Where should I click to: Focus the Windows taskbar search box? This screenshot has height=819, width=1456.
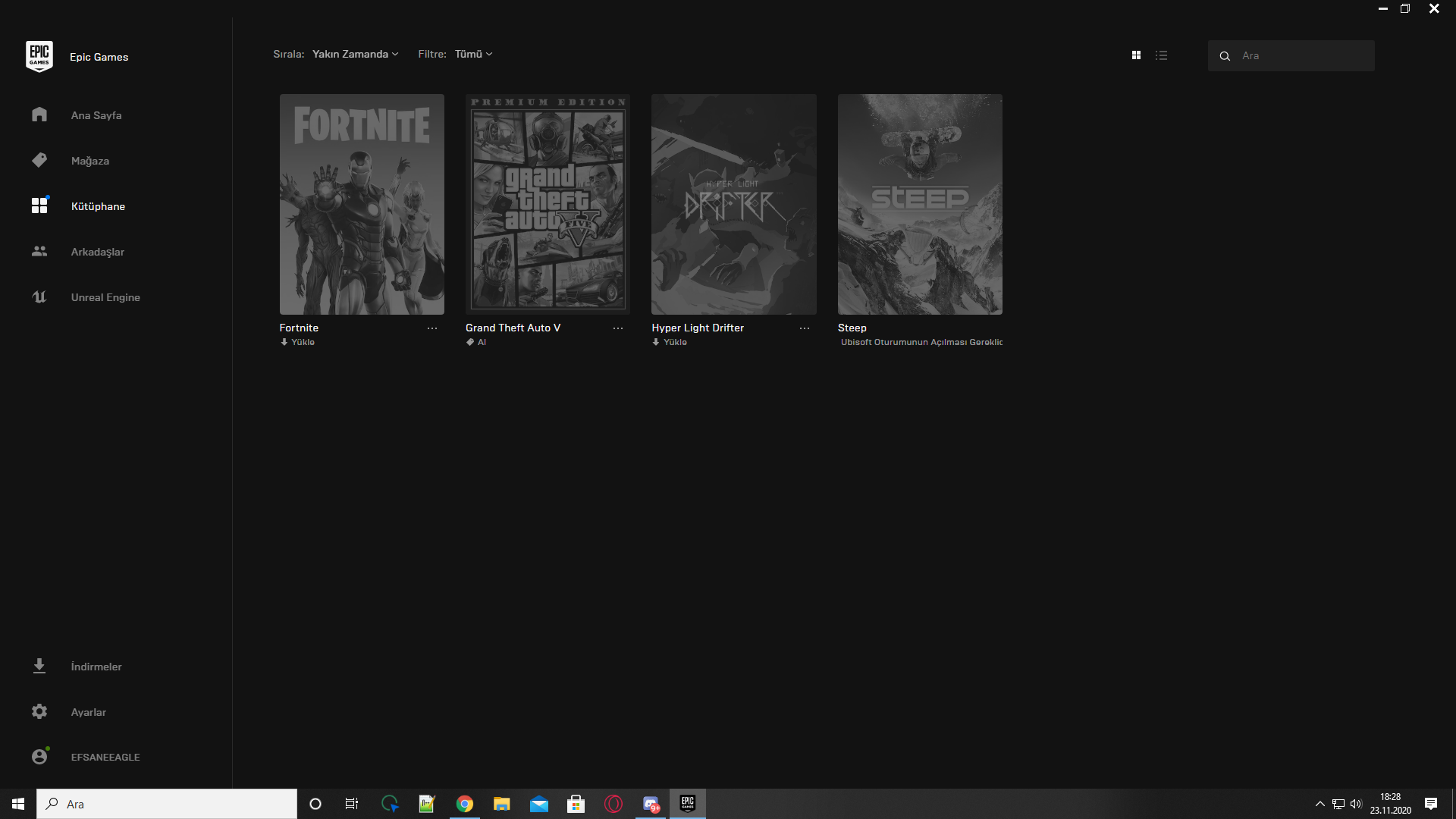(167, 804)
